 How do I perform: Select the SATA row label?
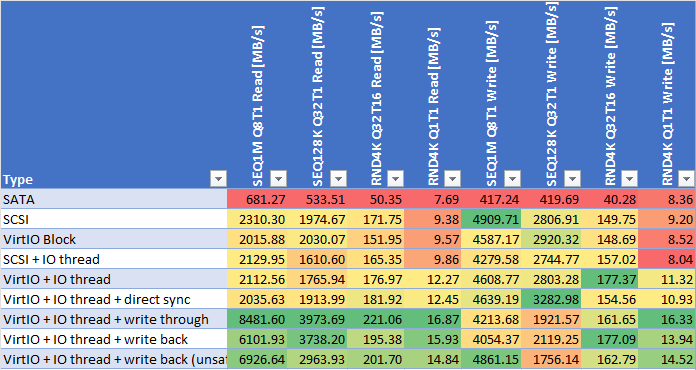click(114, 199)
